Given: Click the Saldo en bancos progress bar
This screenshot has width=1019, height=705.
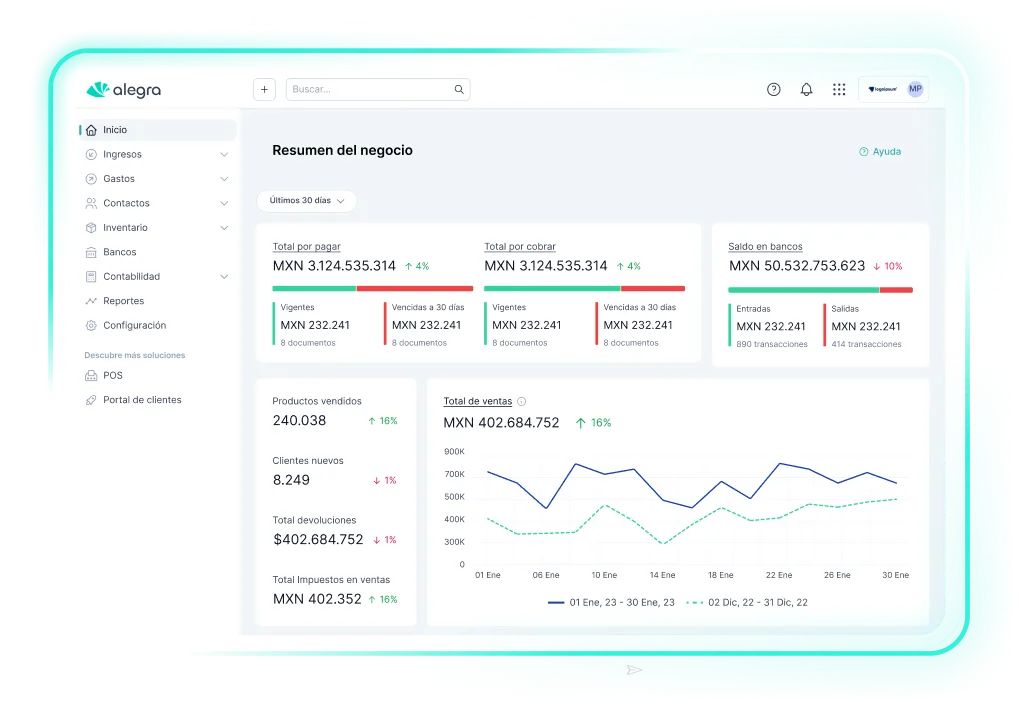Looking at the screenshot, I should point(820,290).
